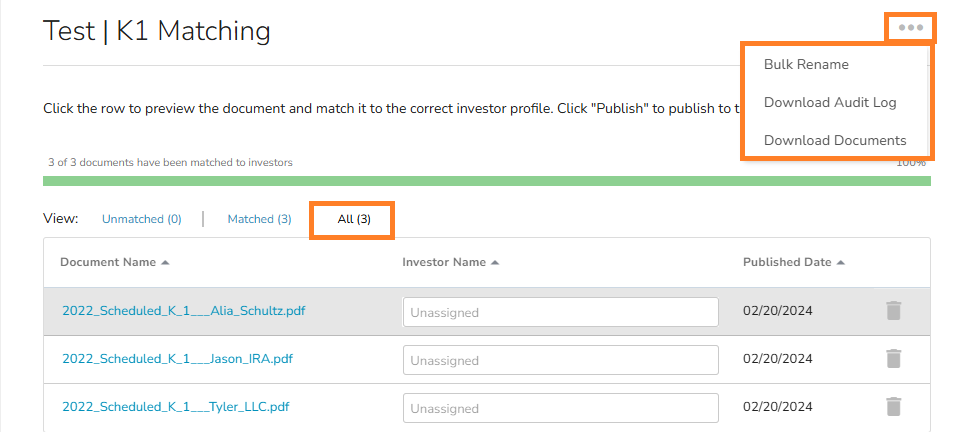Open 2022_Scheduled_K_1___Tyler_LLC.pdf link
962x432 pixels.
coord(175,407)
